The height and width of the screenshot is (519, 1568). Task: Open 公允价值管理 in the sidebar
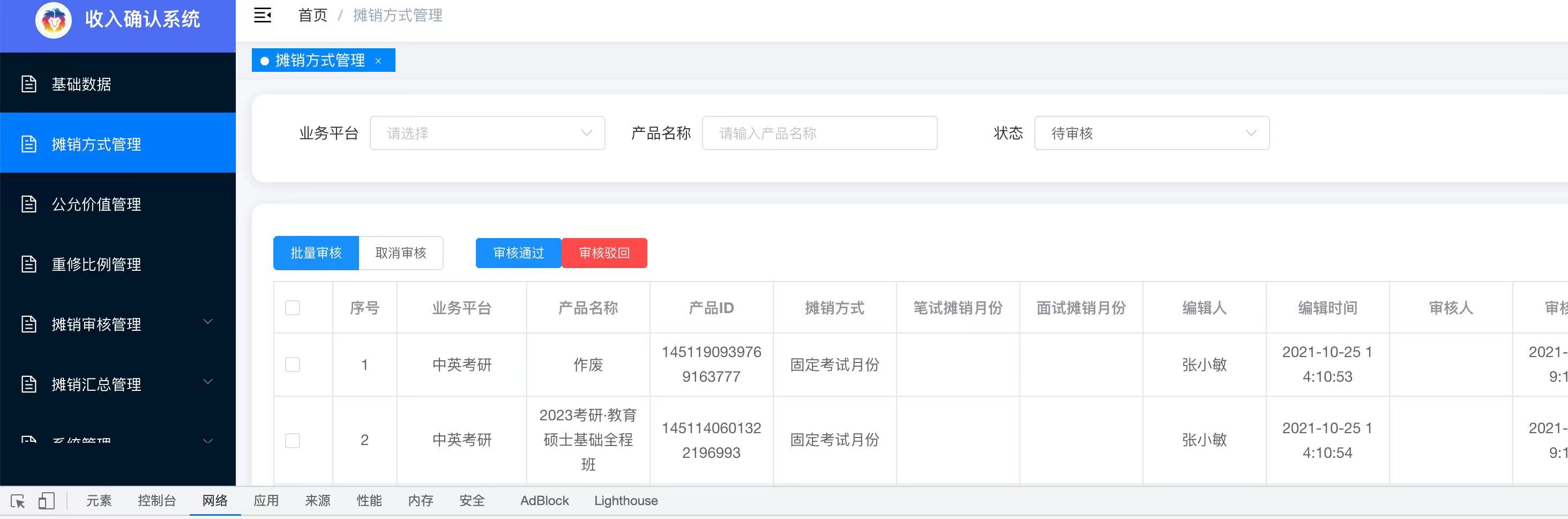[117, 204]
